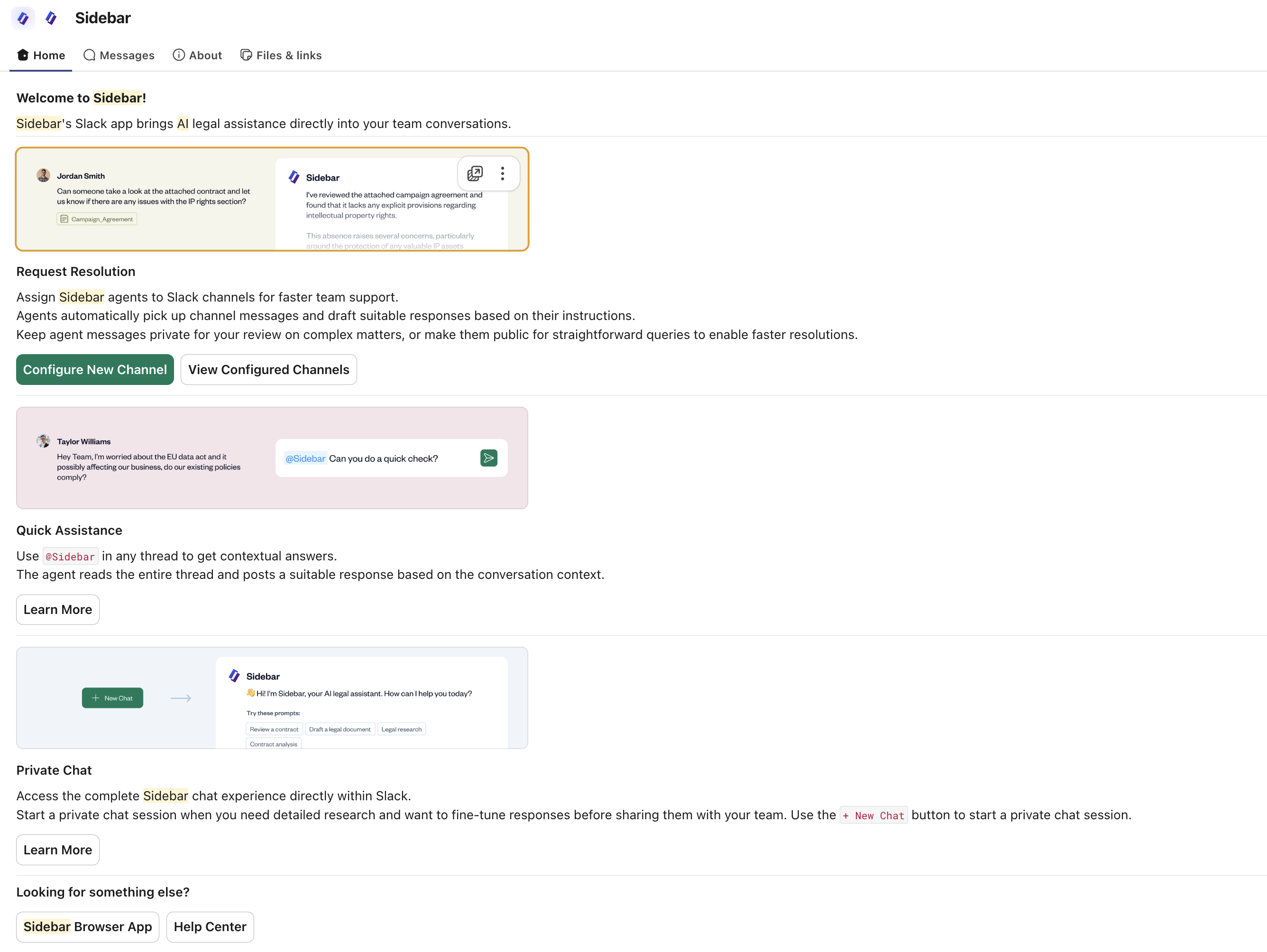Open the Messages tab

pyautogui.click(x=119, y=55)
